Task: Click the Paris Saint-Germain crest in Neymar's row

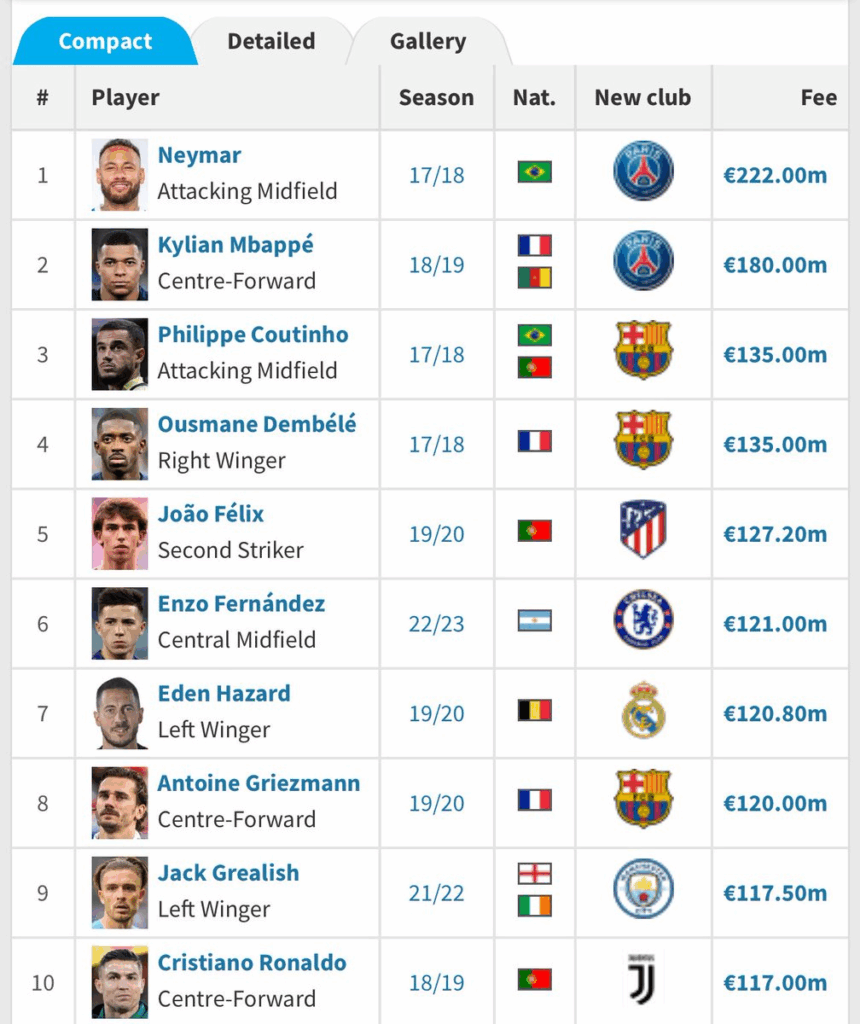Action: pyautogui.click(x=643, y=171)
